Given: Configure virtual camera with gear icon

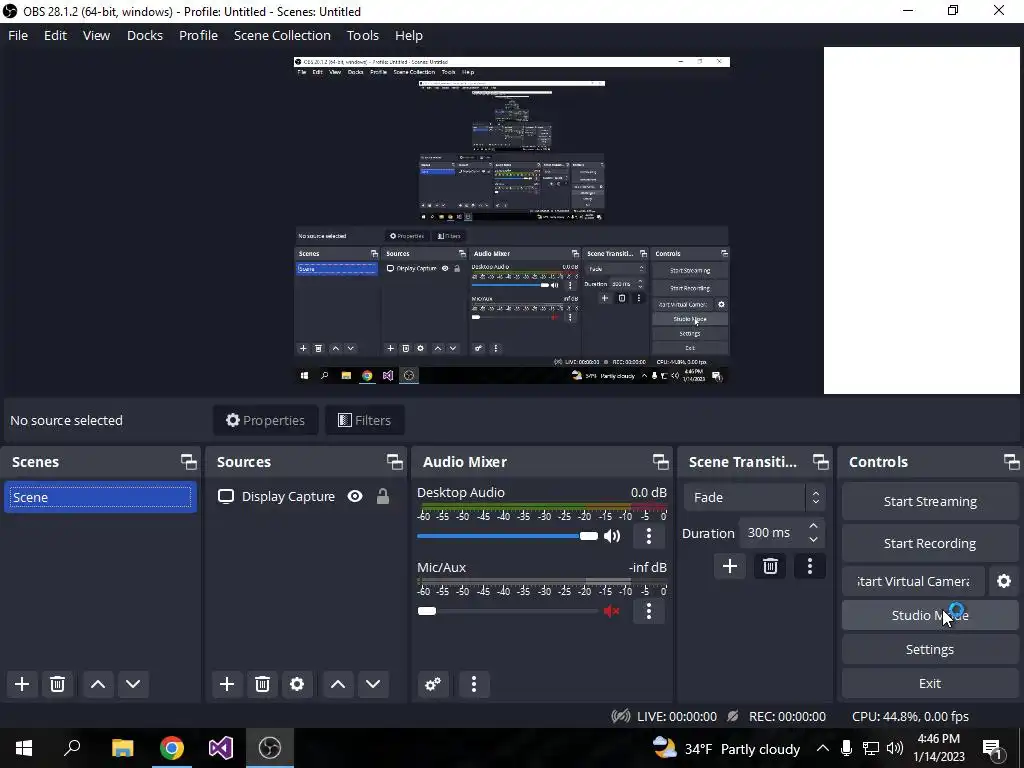Looking at the screenshot, I should click(x=1004, y=581).
